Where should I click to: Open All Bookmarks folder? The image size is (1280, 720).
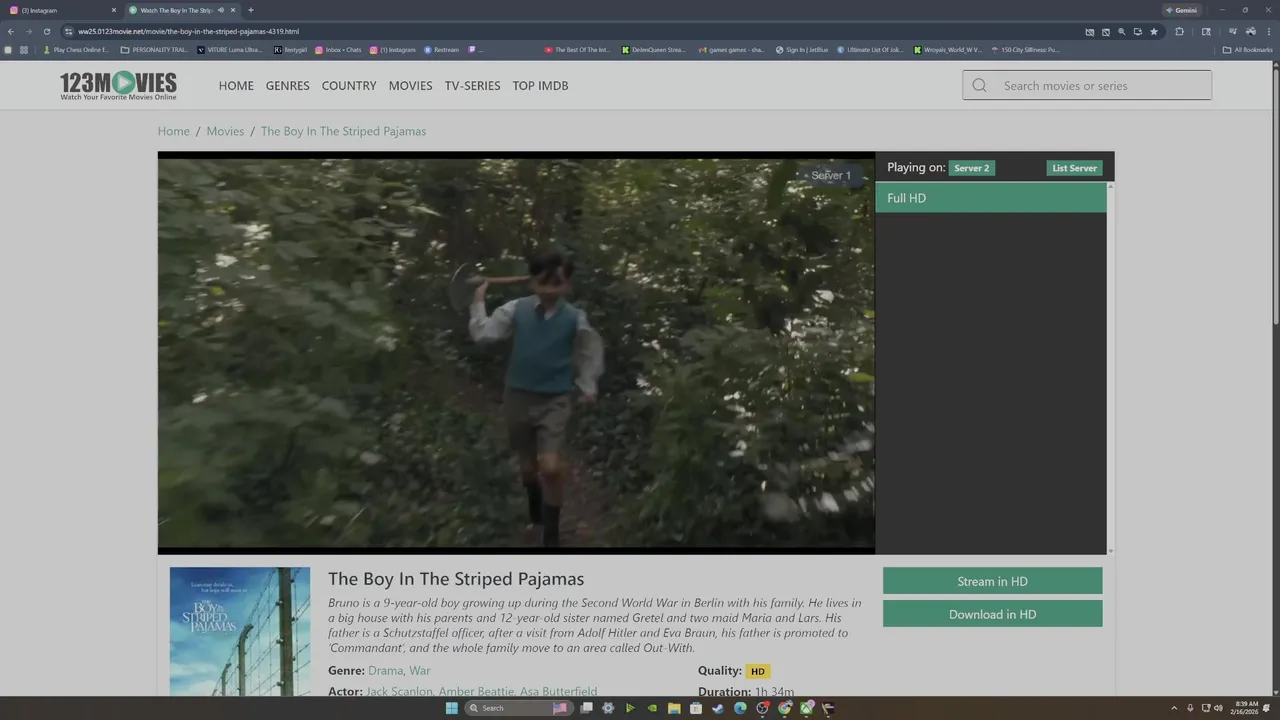(x=1247, y=49)
